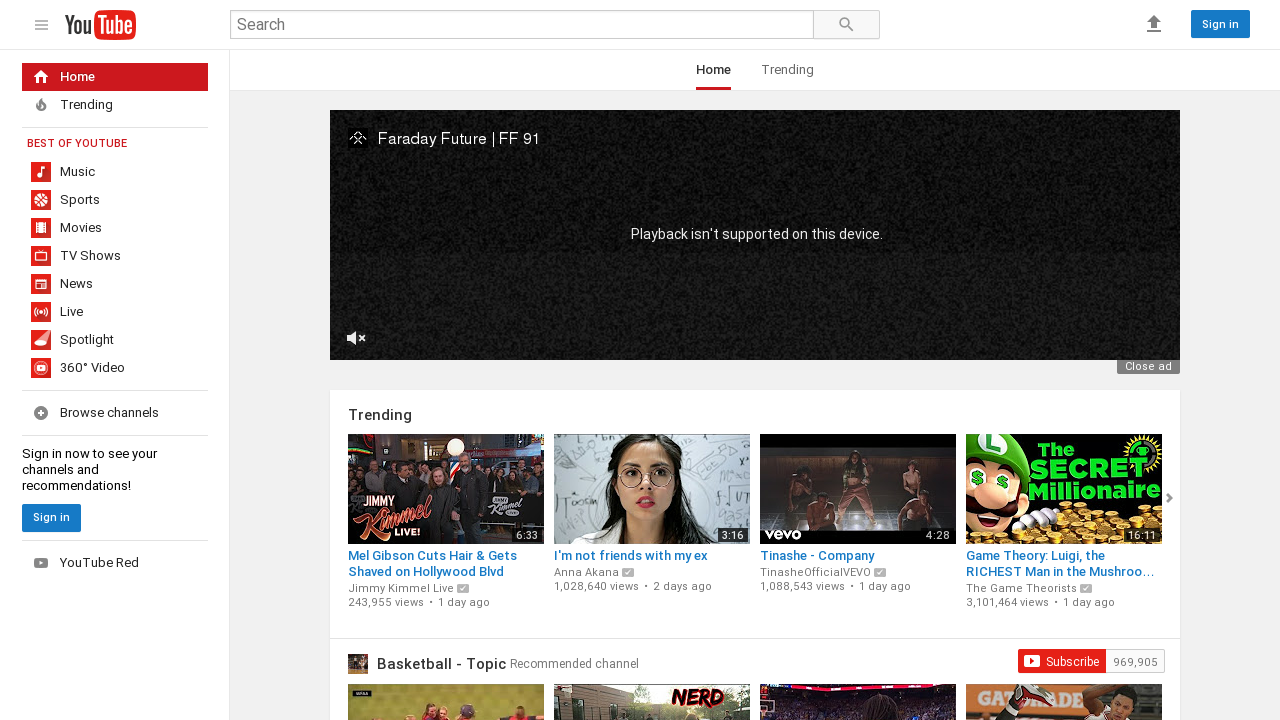Click the Tinashe vevo video thumbnail

[858, 489]
